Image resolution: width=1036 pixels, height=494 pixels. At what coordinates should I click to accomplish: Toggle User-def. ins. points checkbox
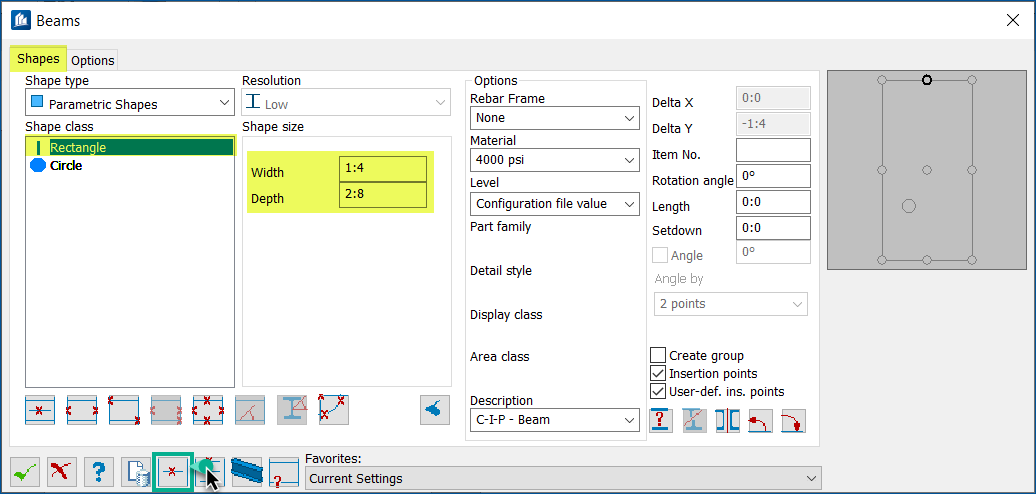(x=658, y=391)
